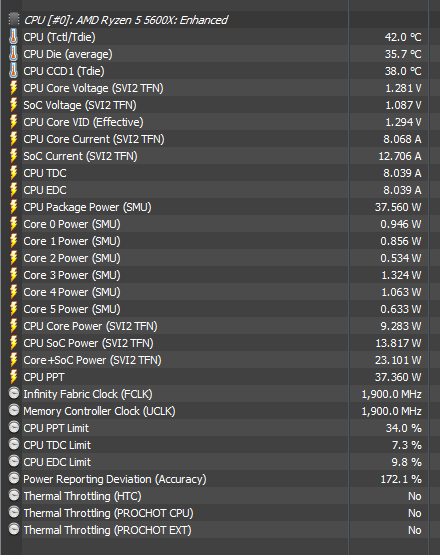The image size is (440, 555).
Task: Click the 1.281 V value
Action: click(x=404, y=88)
